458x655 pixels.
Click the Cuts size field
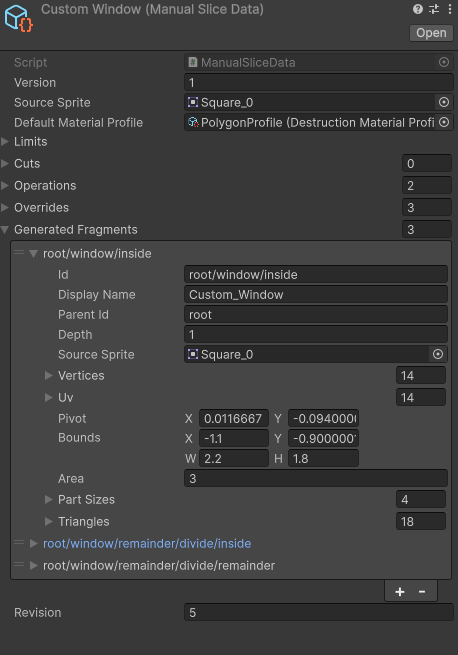[427, 163]
